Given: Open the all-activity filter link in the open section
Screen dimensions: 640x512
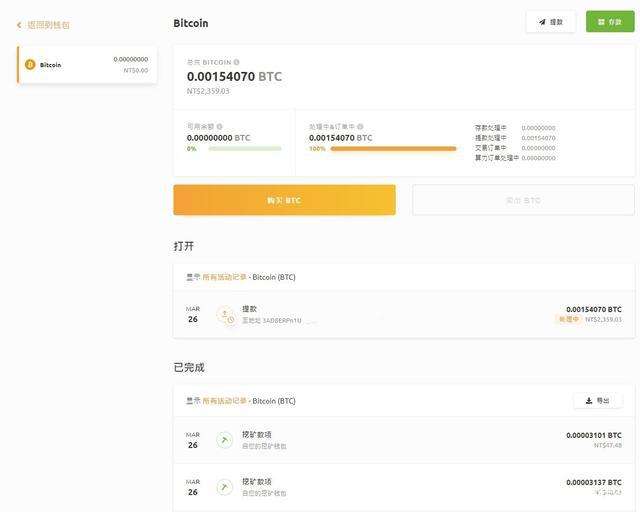Looking at the screenshot, I should 224,277.
